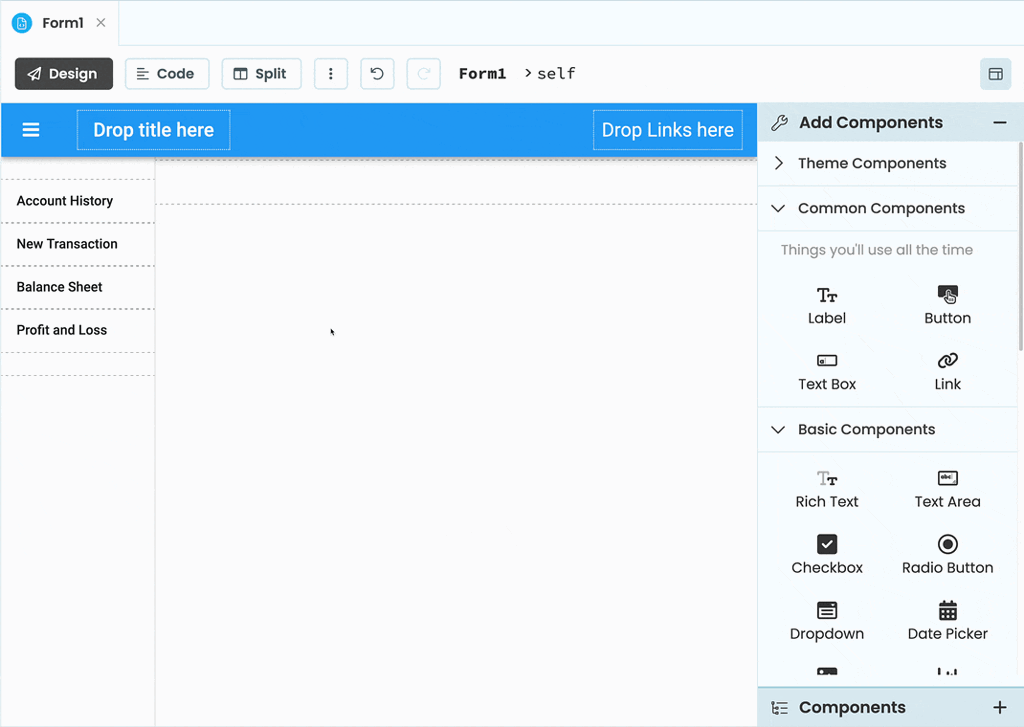This screenshot has width=1024, height=727.
Task: Open the Split view mode
Action: (261, 73)
